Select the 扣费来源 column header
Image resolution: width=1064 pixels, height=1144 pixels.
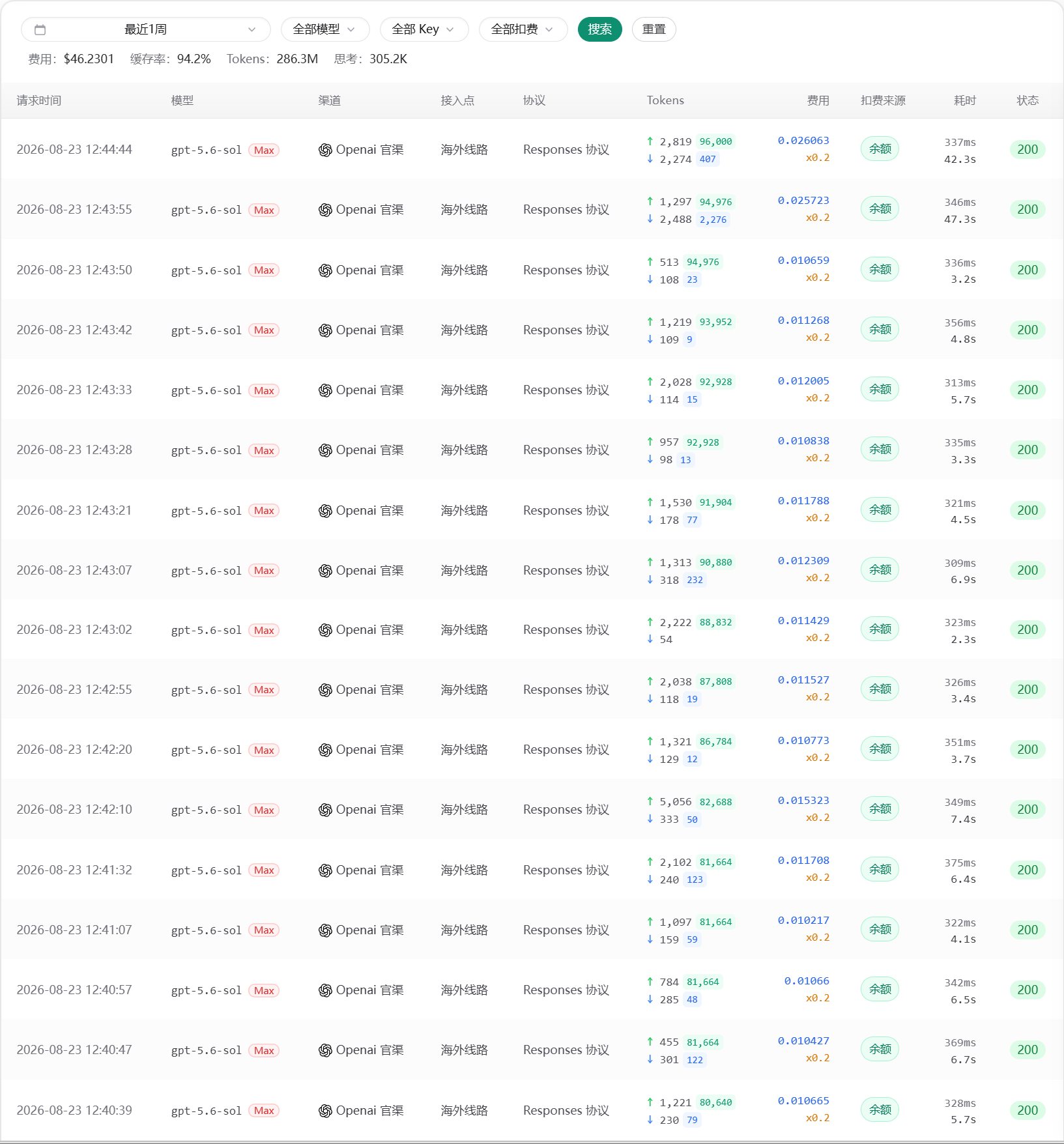[x=883, y=100]
